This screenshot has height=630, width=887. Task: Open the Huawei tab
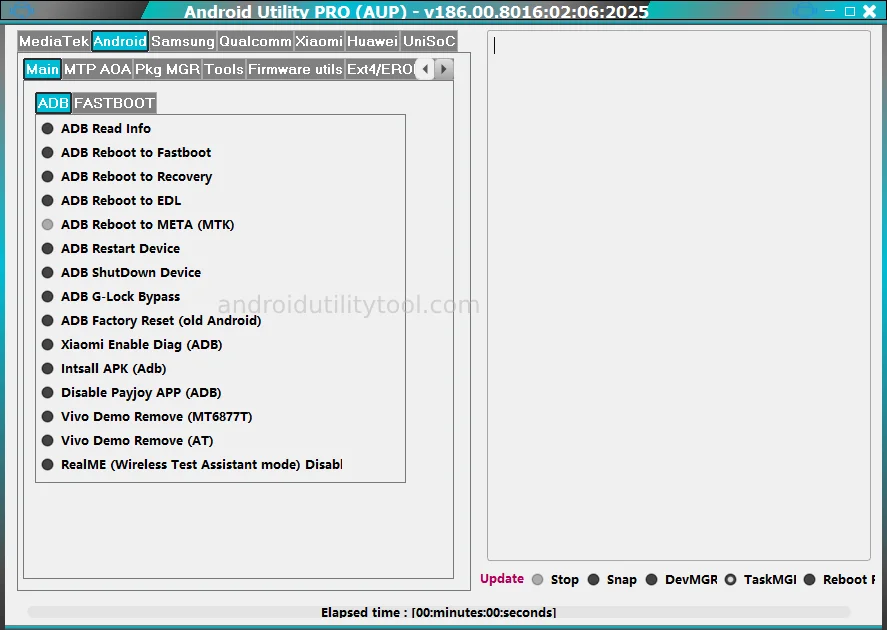coord(373,41)
